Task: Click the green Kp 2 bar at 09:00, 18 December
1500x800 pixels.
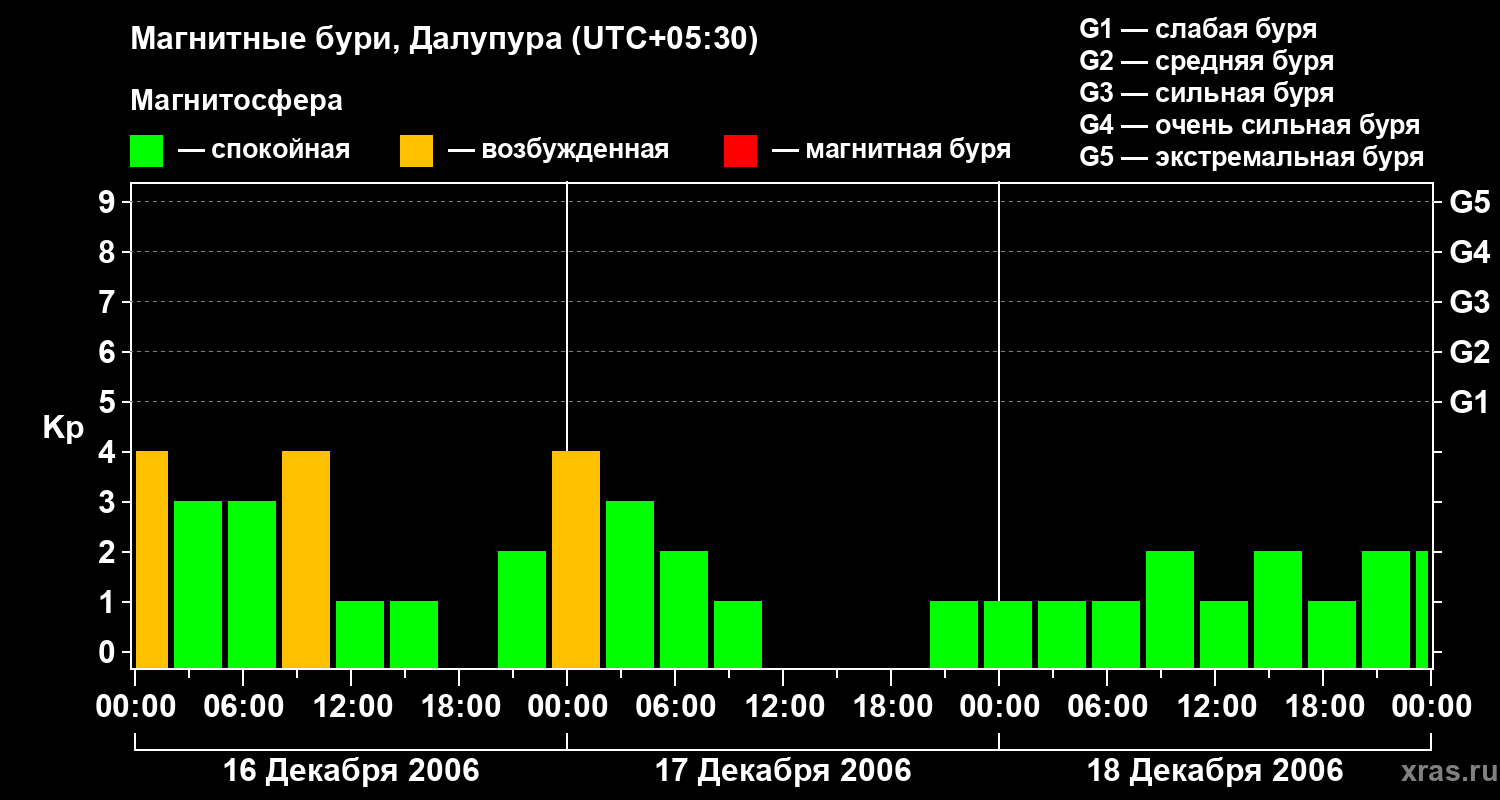Action: coord(1170,610)
